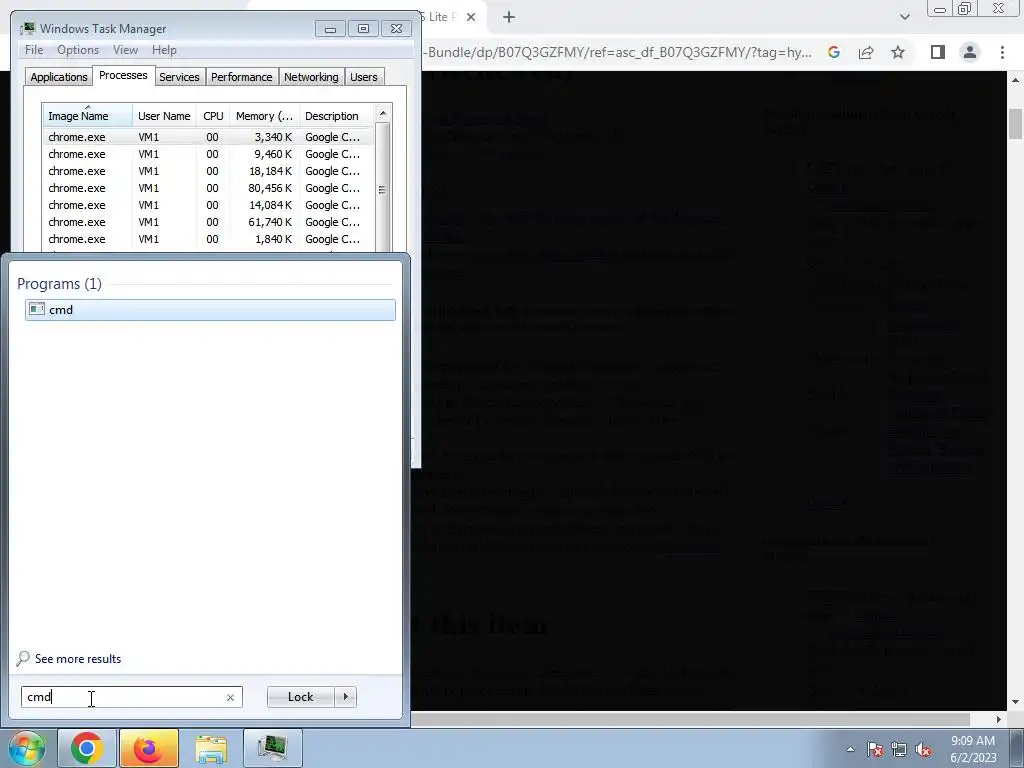Click the share page icon
This screenshot has height=768, width=1024.
coord(866,52)
